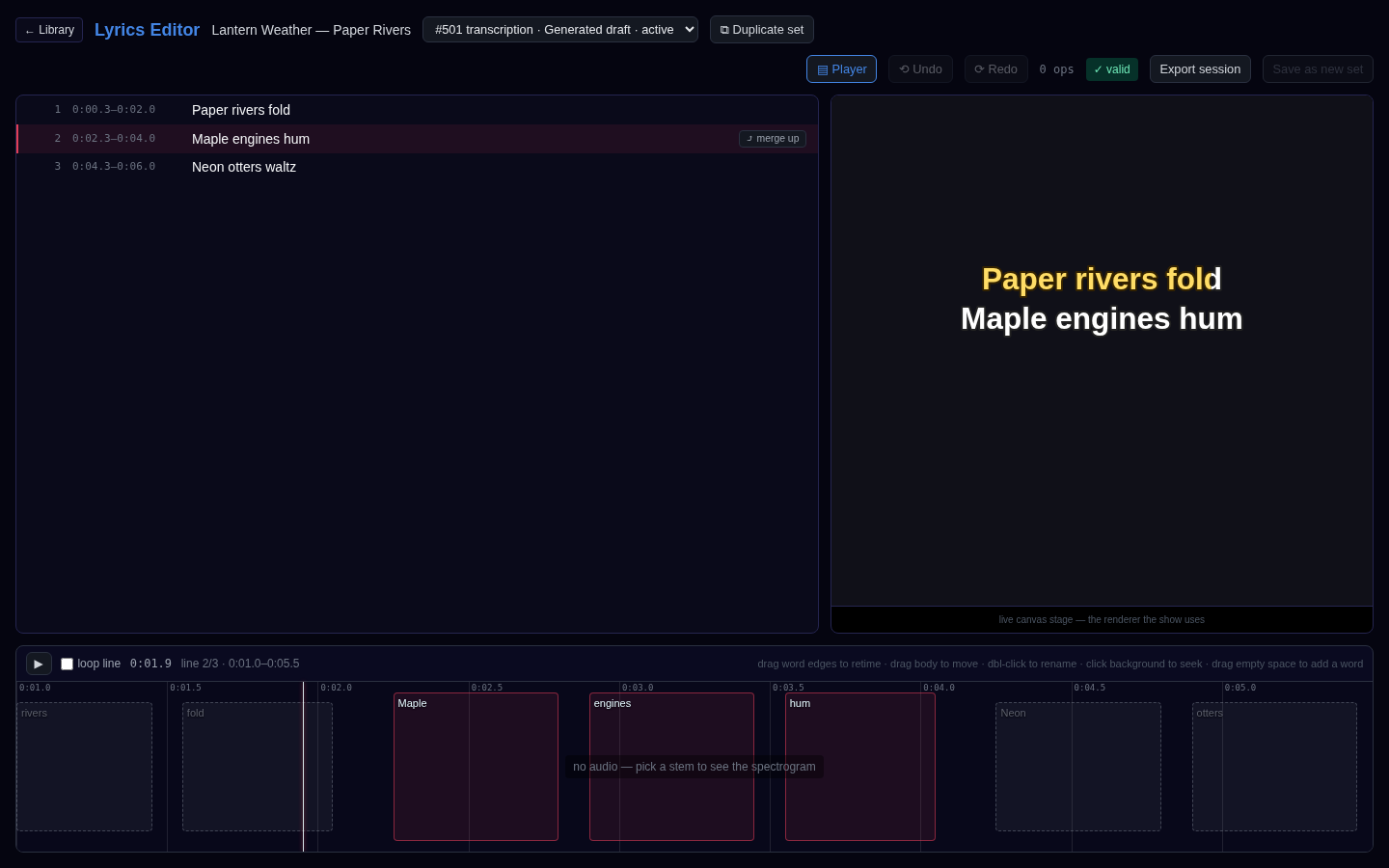
Task: Select the 'otters' word block
Action: pos(1274,767)
